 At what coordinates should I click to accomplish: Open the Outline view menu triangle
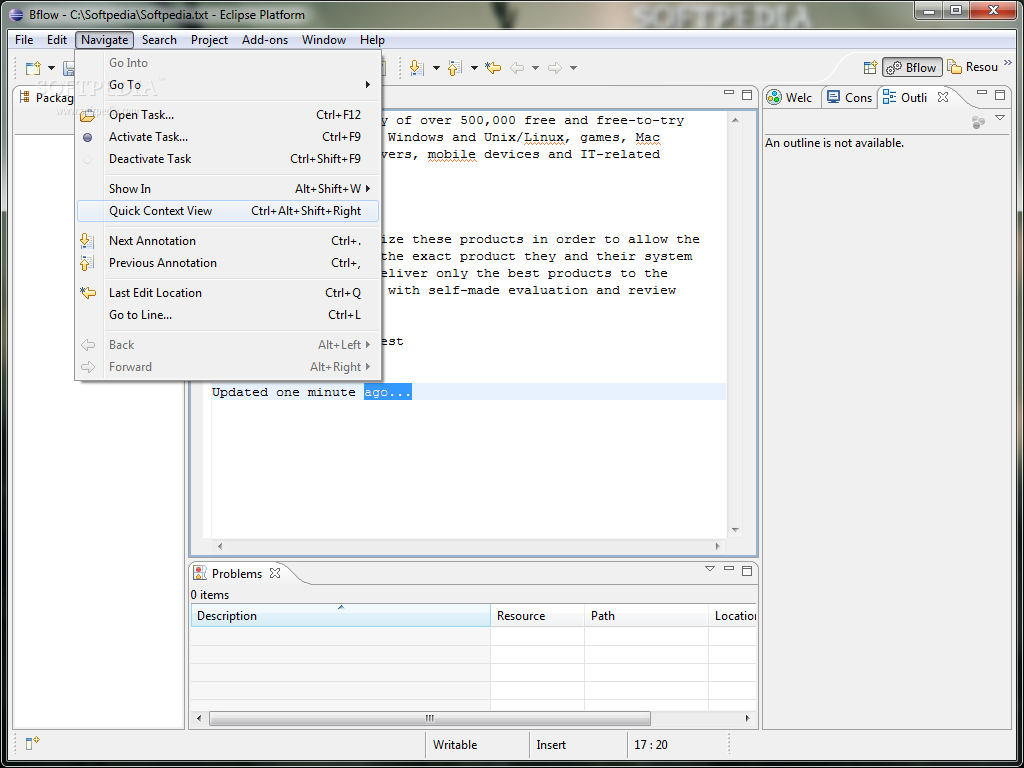(x=1000, y=118)
